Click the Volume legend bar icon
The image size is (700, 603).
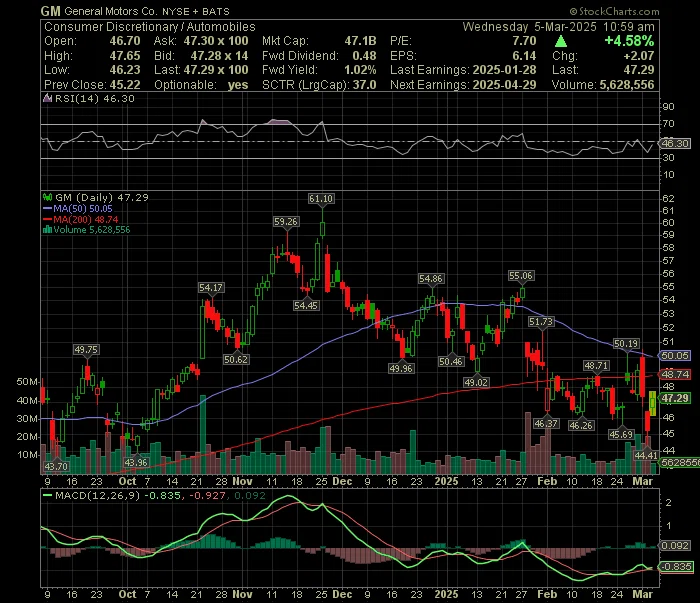click(x=47, y=230)
